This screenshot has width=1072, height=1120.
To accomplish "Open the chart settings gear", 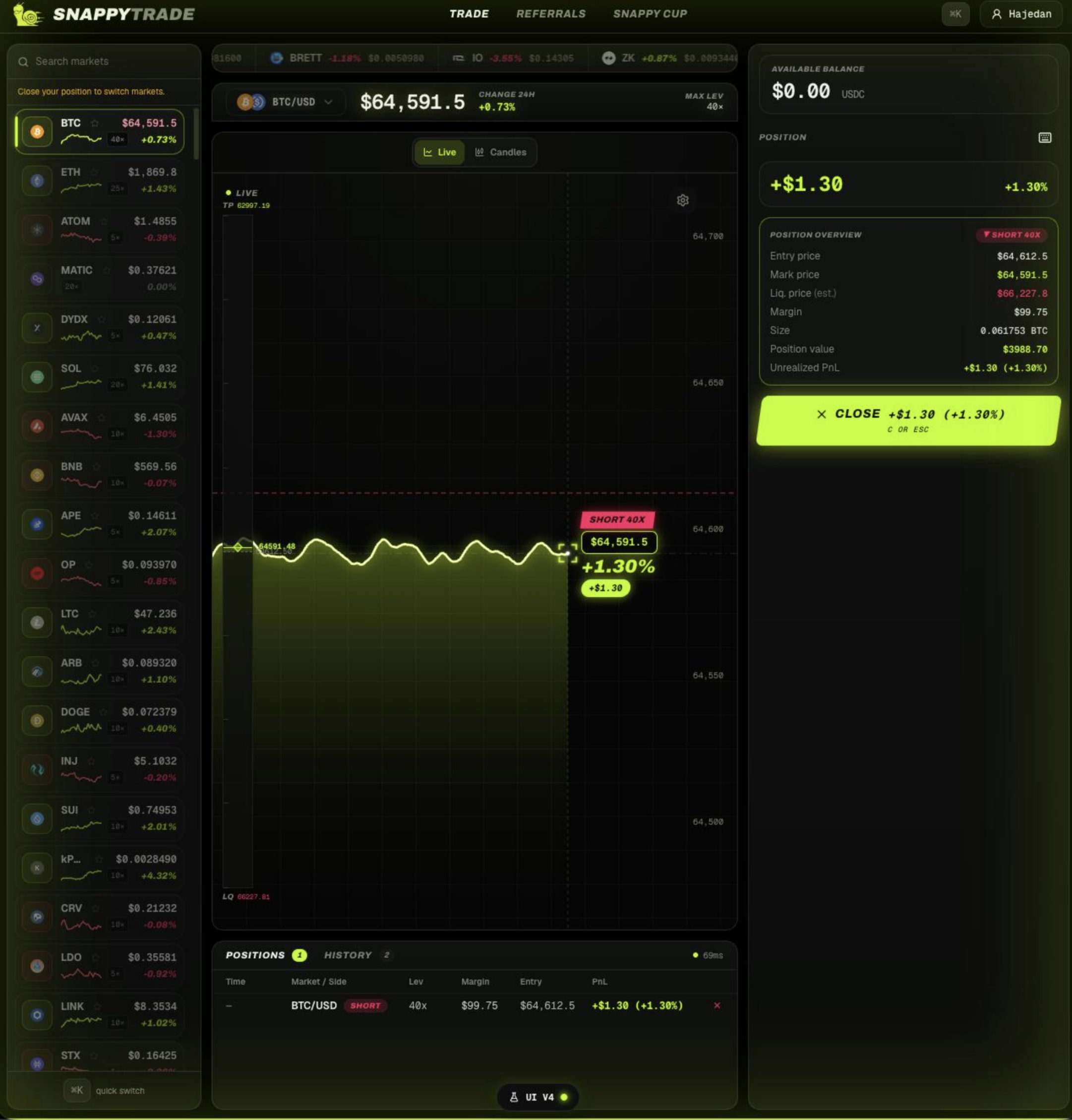I will tap(682, 200).
